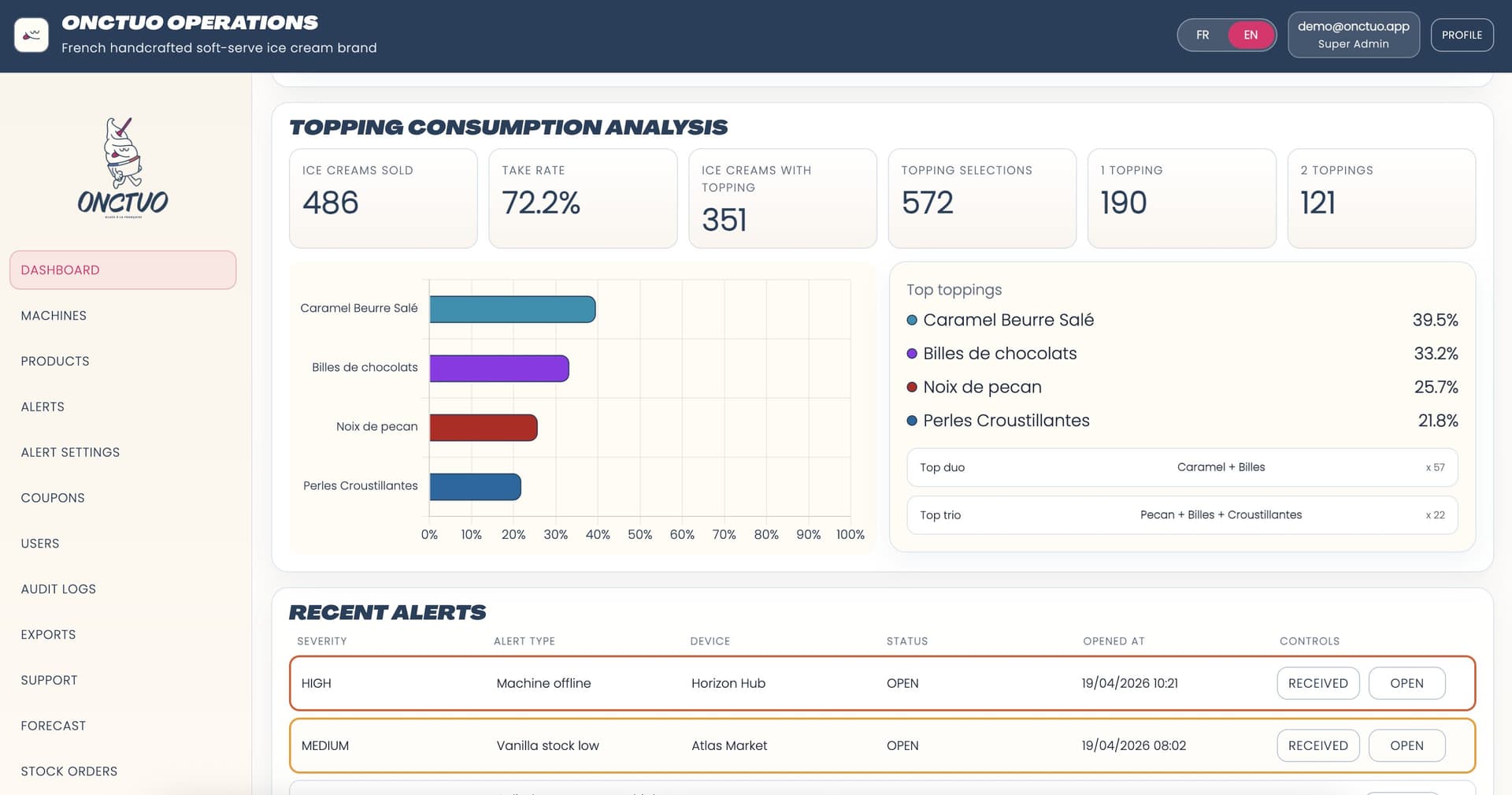Click the ALERT TYPE column header
Viewport: 1512px width, 795px height.
click(524, 641)
